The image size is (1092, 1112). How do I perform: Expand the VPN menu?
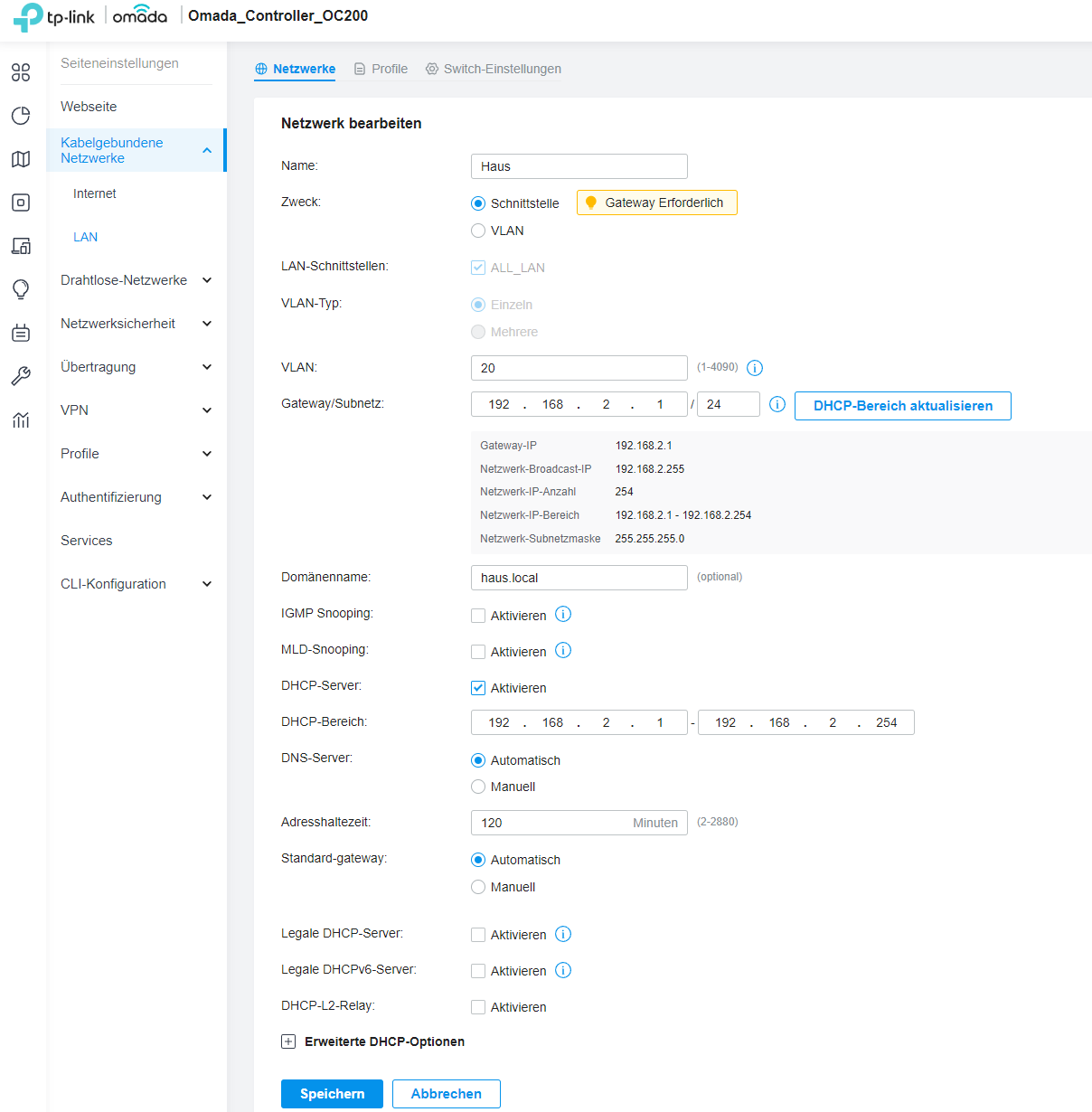207,410
